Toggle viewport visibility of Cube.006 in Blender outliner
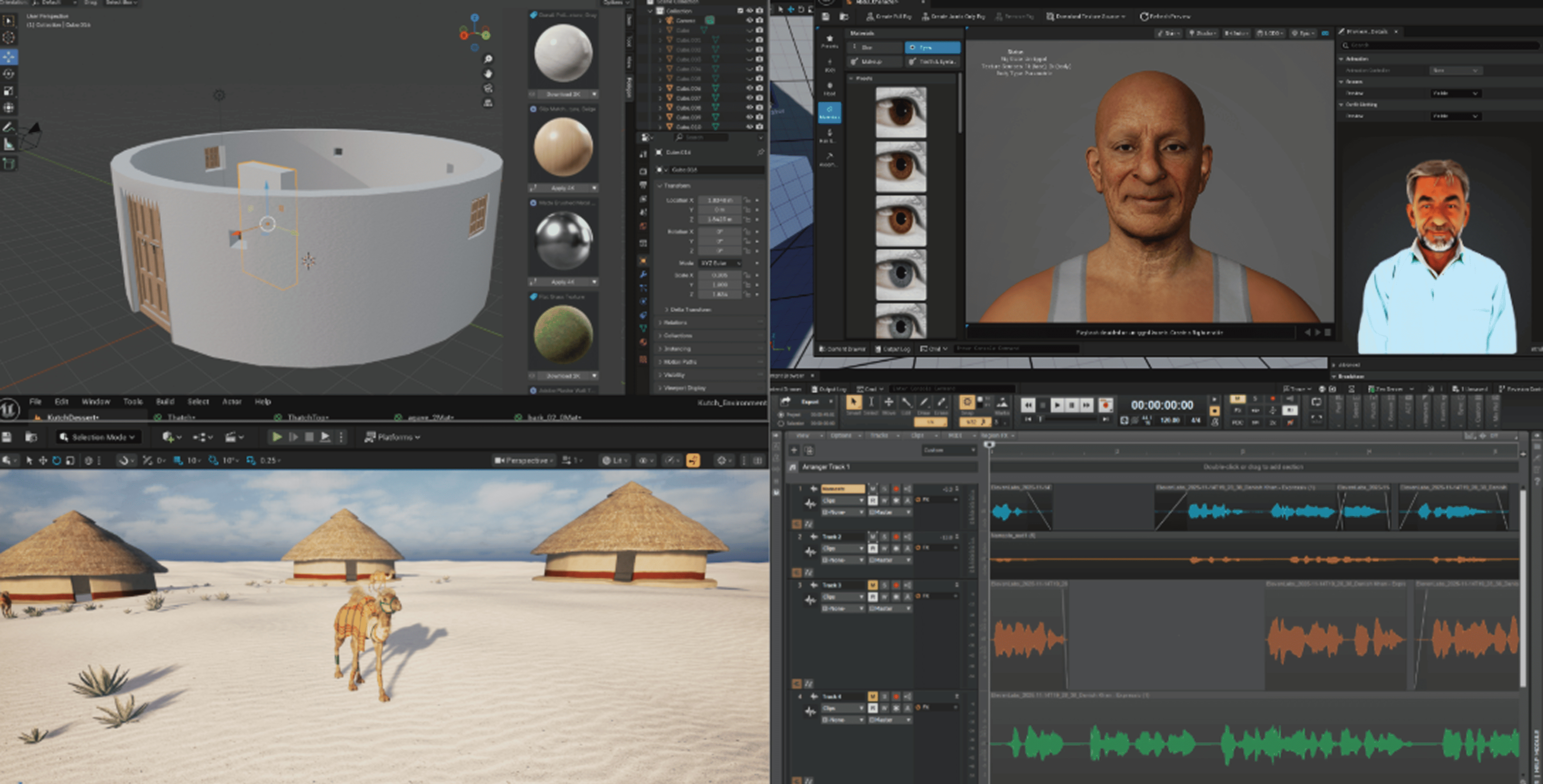Viewport: 1543px width, 784px height. click(750, 88)
